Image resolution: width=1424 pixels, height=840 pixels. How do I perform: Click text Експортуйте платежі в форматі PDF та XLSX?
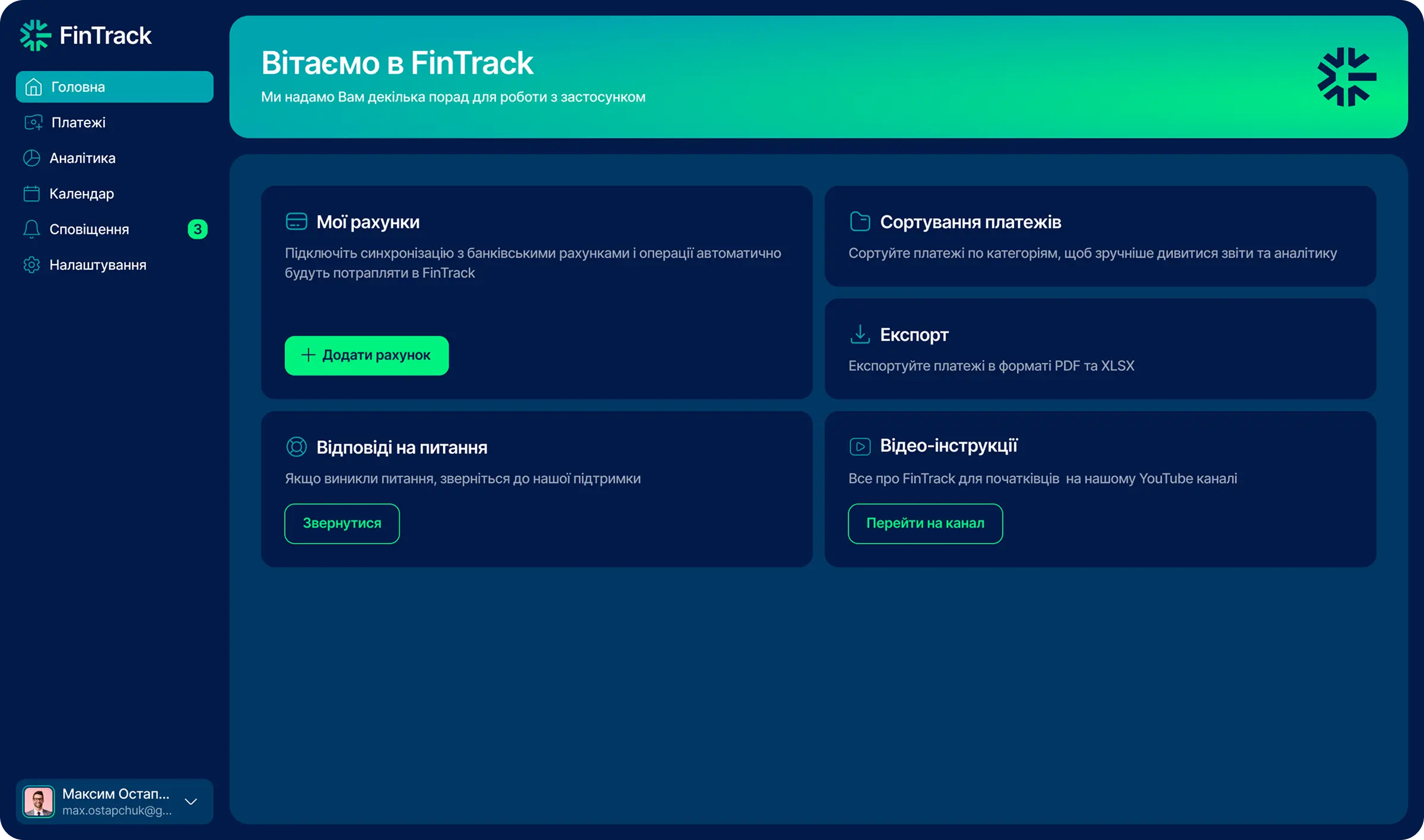[991, 366]
